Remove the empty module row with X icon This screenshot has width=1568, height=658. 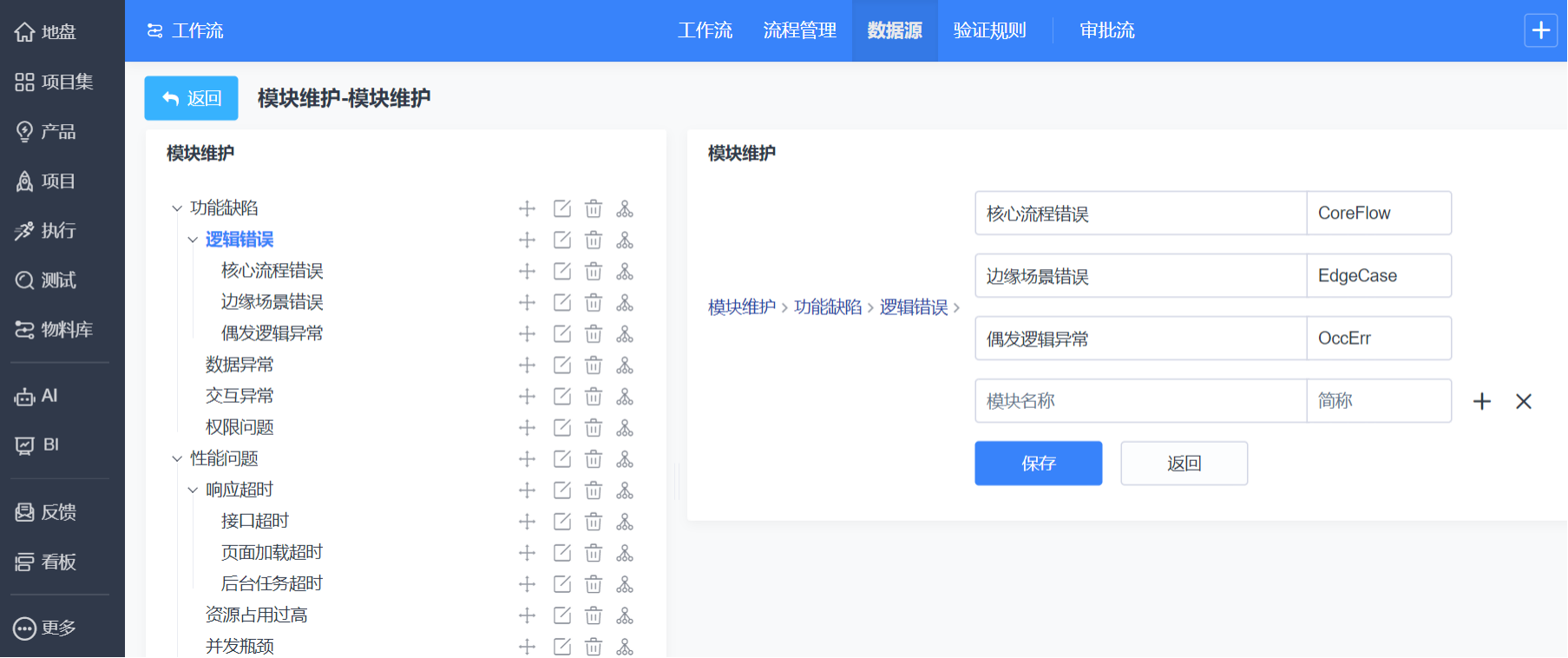(1524, 401)
